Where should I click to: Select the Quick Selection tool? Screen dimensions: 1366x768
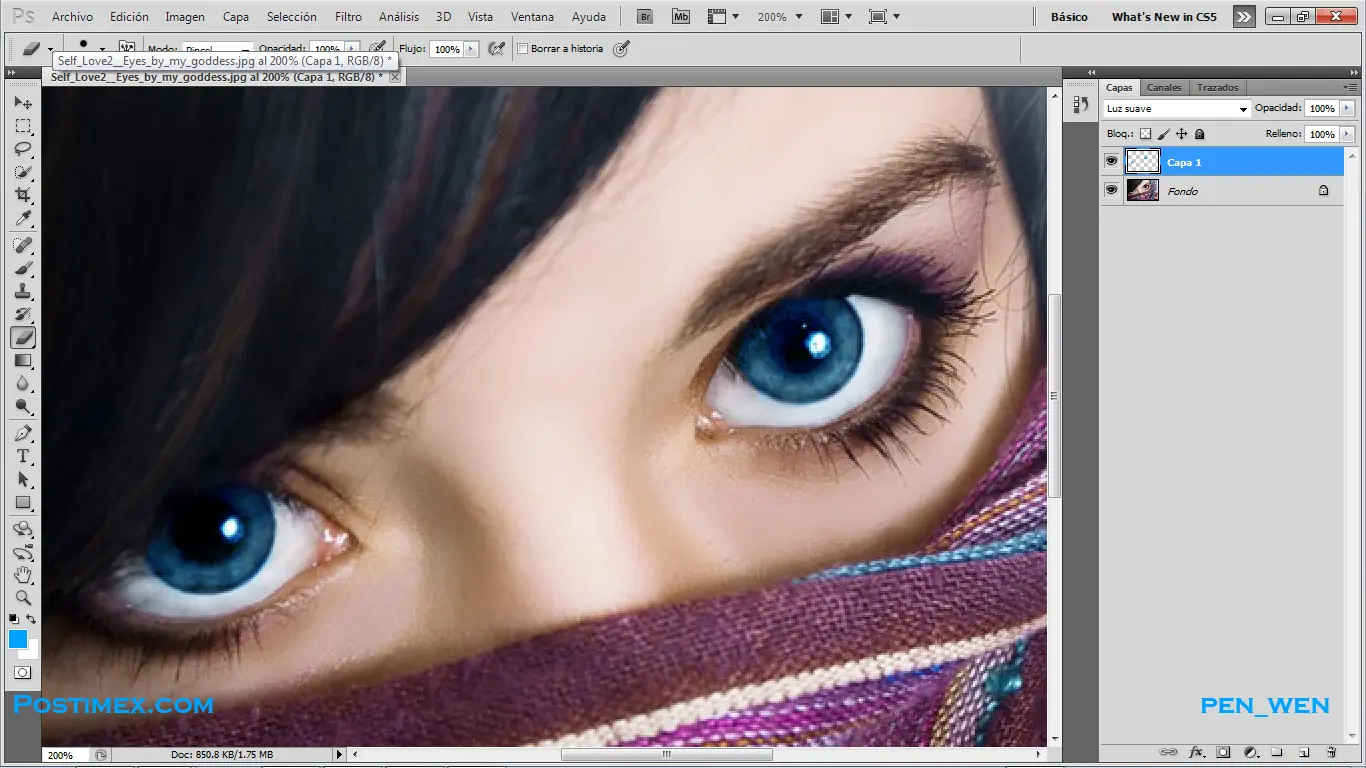tap(23, 172)
